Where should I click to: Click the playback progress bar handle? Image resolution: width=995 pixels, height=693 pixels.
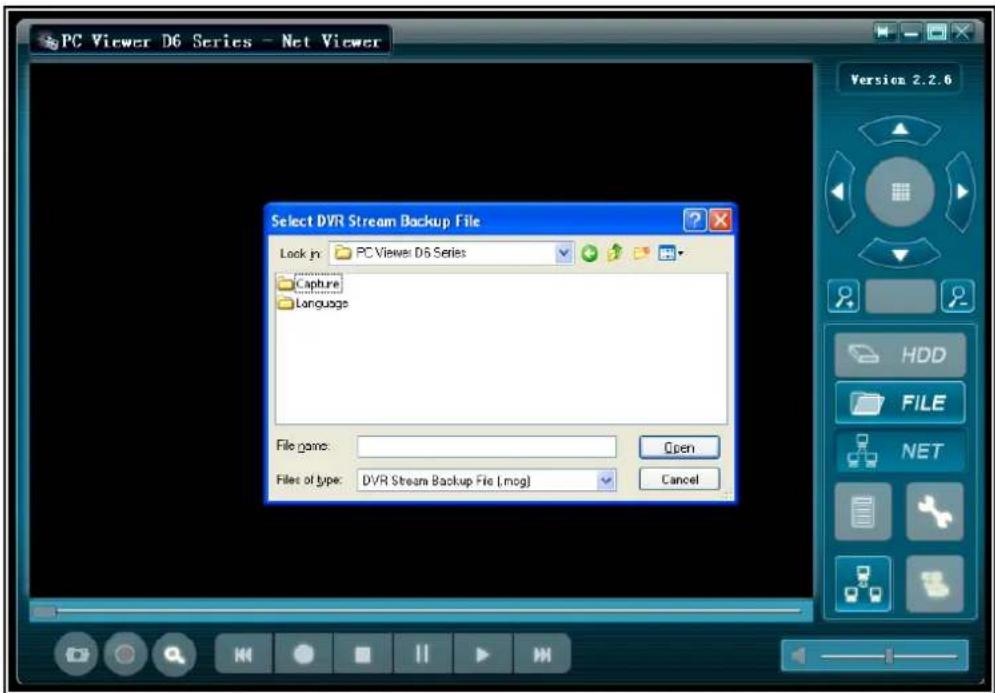44,612
